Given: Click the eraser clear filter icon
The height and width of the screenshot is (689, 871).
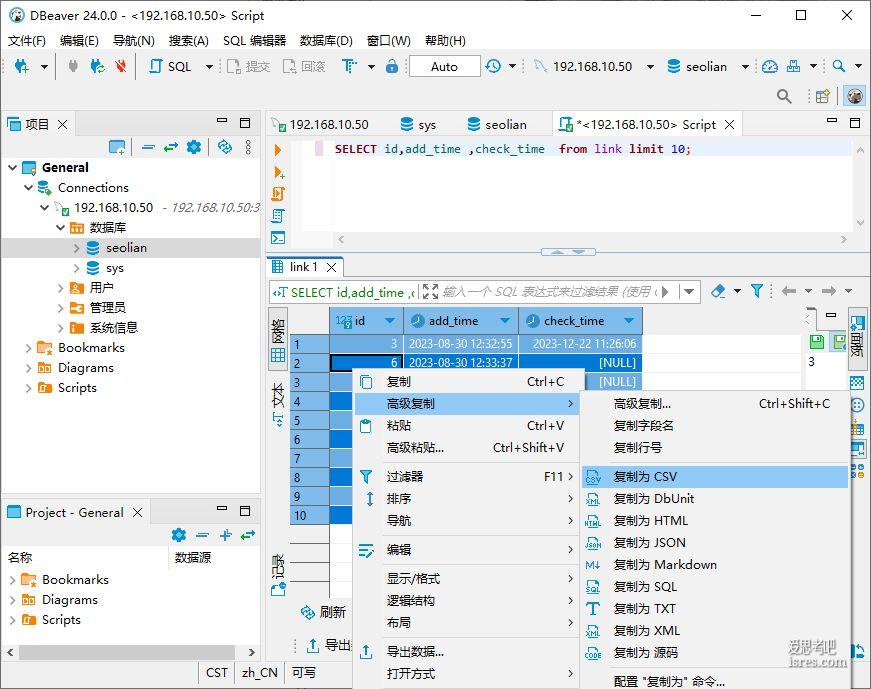Looking at the screenshot, I should 718,291.
